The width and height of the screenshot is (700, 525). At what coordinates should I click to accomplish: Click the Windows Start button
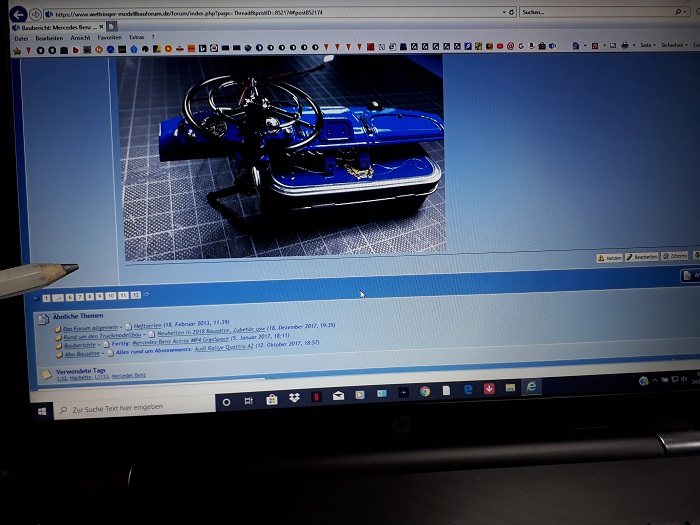[x=43, y=410]
